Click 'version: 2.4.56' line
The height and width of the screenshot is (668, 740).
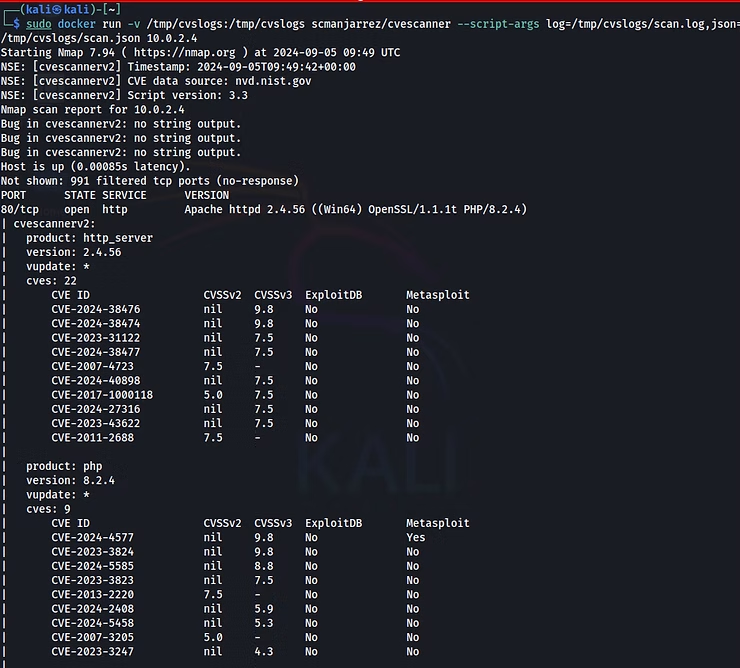[x=74, y=252]
